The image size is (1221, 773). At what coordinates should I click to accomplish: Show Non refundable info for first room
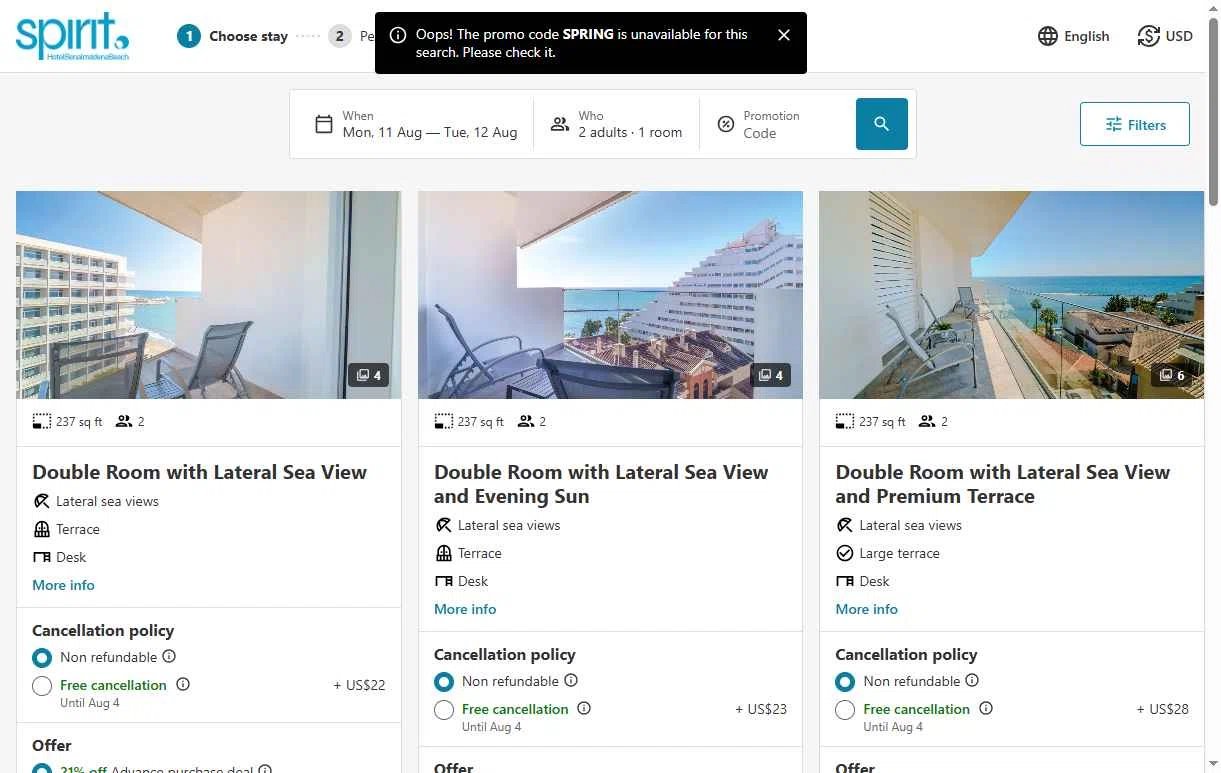coord(169,656)
